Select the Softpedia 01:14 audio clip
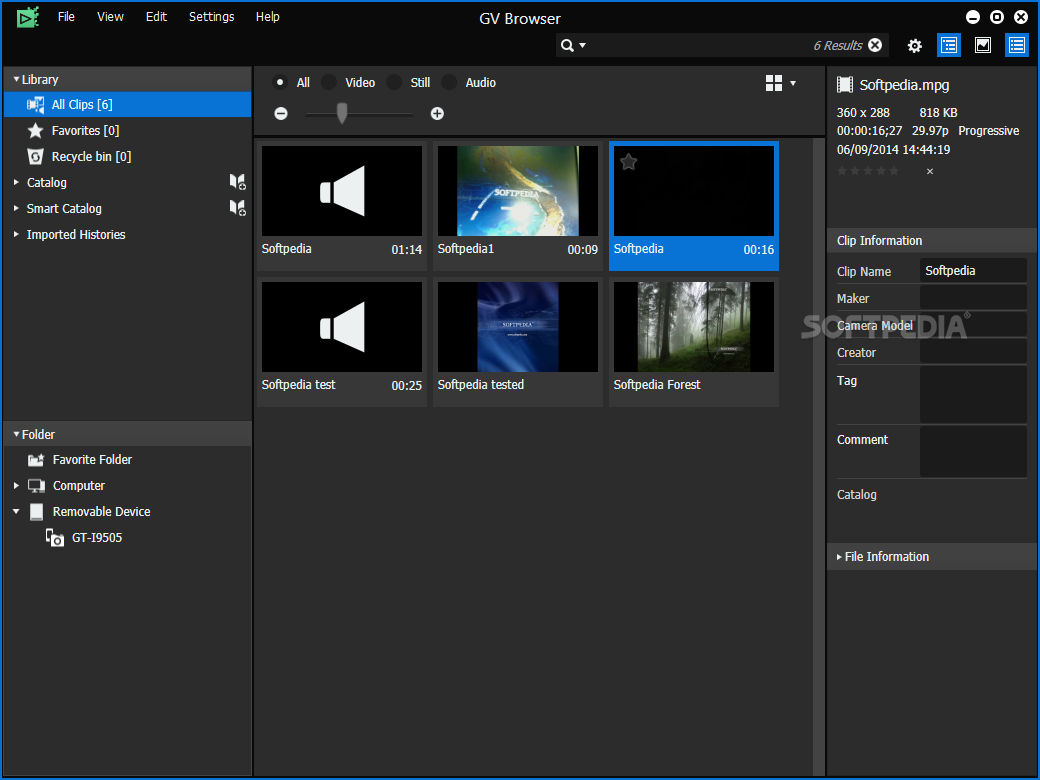Image resolution: width=1040 pixels, height=780 pixels. click(342, 204)
